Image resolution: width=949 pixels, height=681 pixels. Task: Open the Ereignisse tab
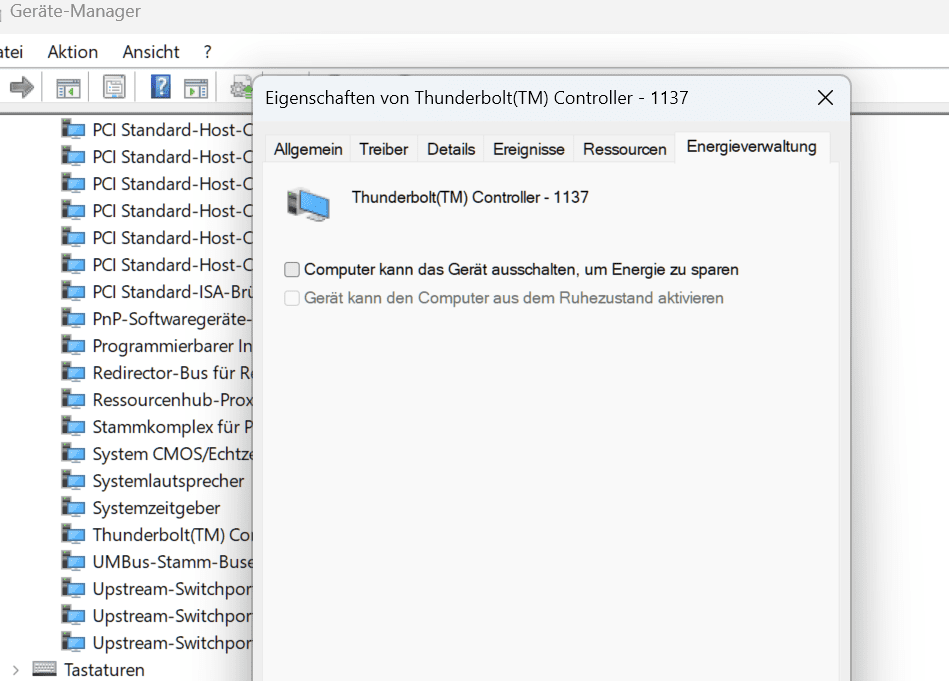coord(528,149)
